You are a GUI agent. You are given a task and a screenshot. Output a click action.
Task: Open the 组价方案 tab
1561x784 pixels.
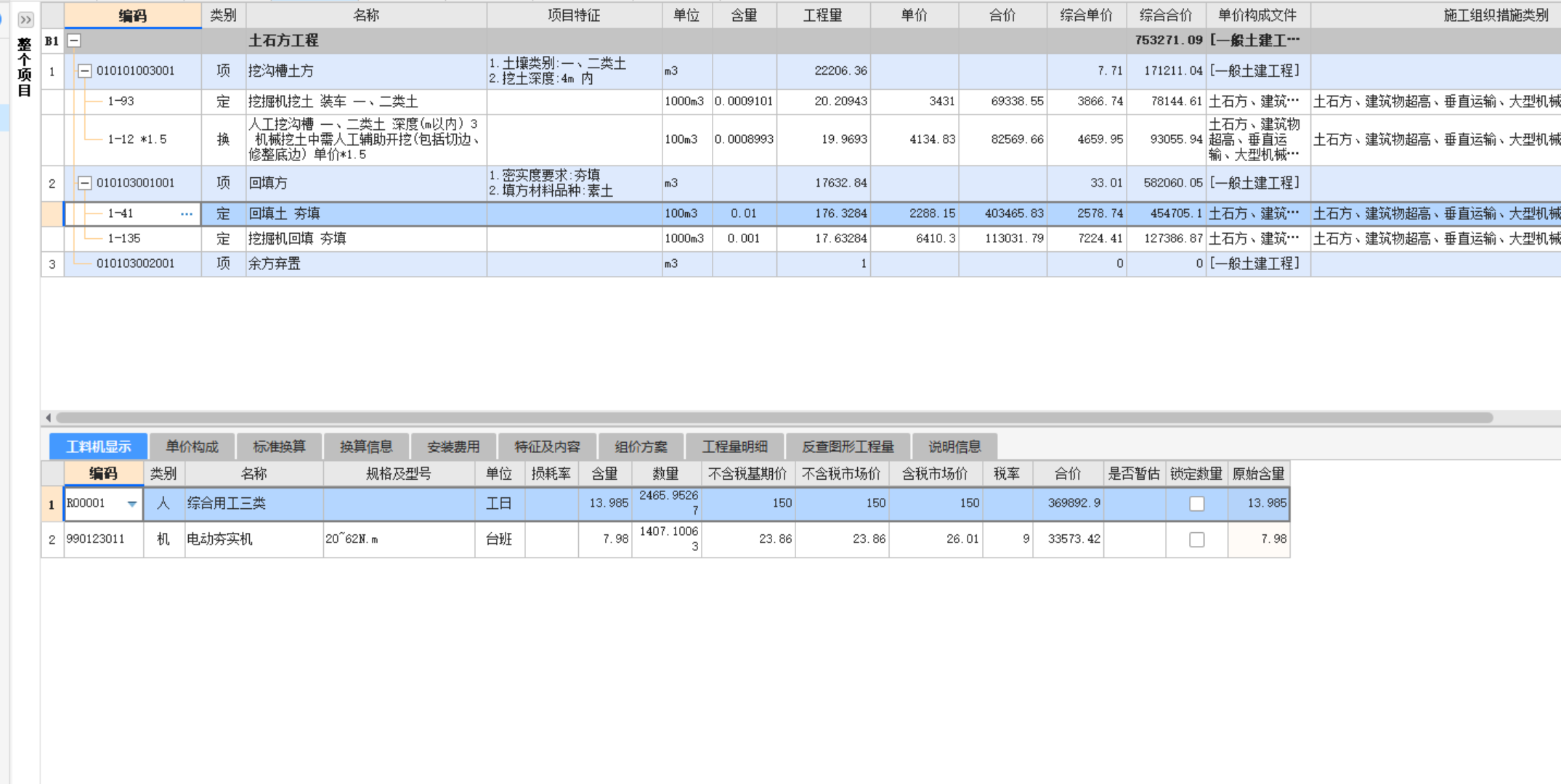coord(641,446)
